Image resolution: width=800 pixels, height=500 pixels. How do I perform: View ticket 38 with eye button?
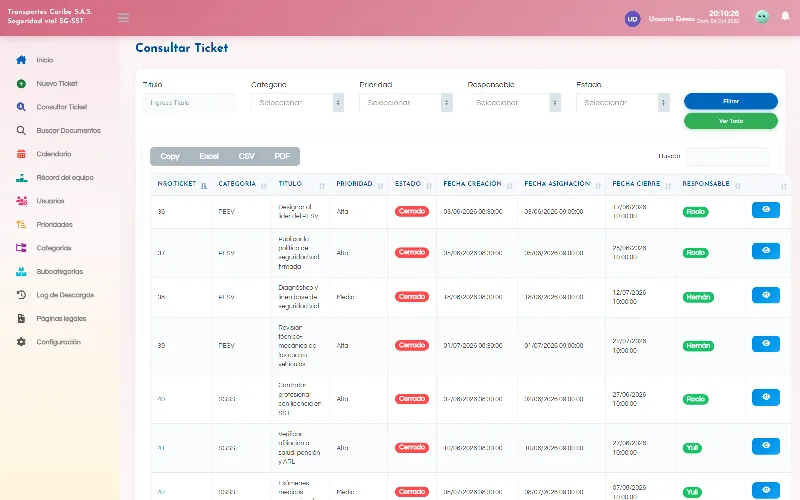766,295
